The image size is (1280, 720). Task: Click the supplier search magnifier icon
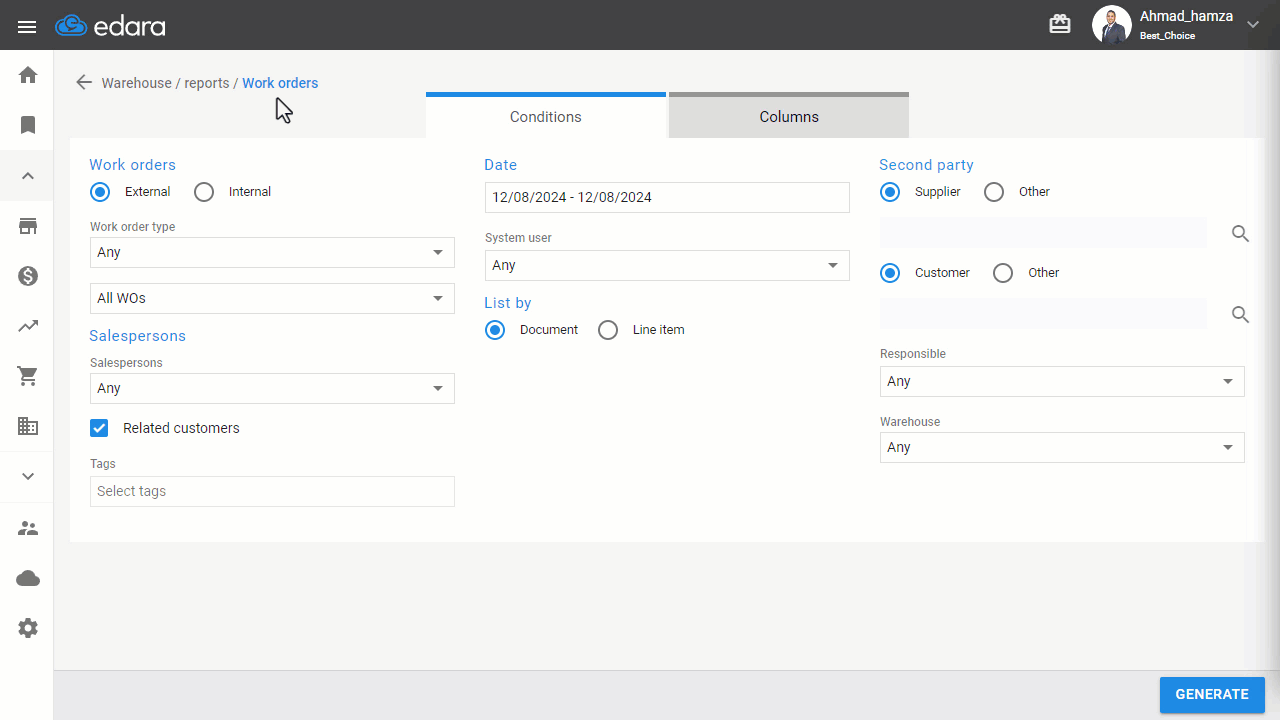point(1240,234)
